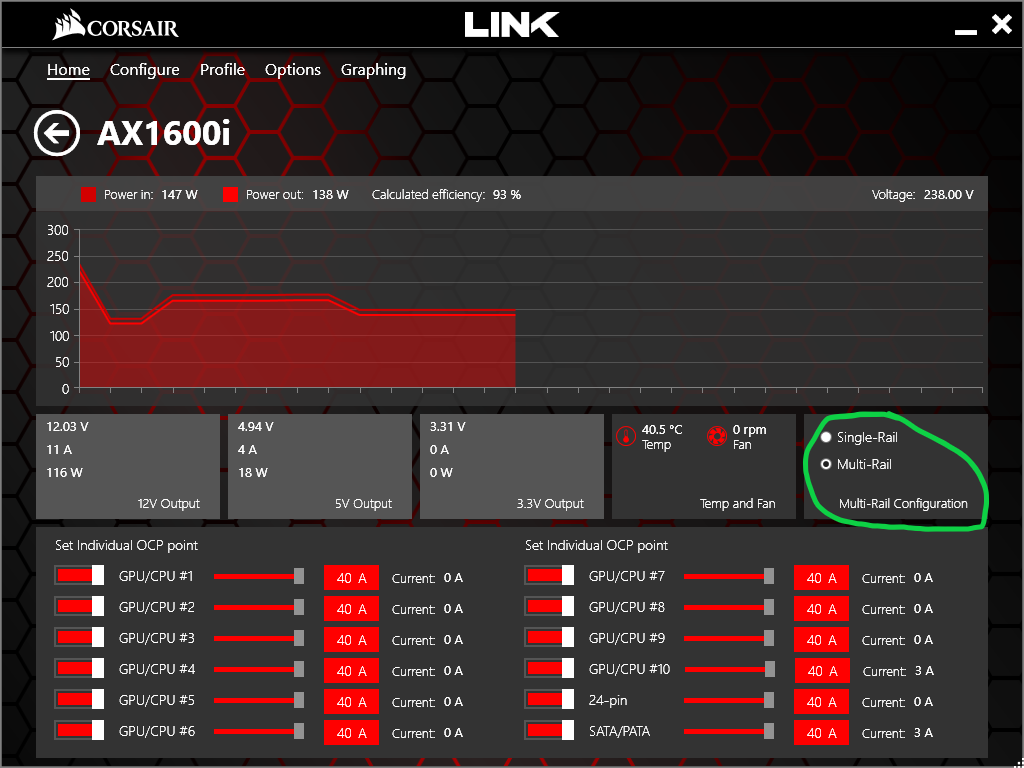Click the 40 A field for GPU/CPU #10

(822, 671)
